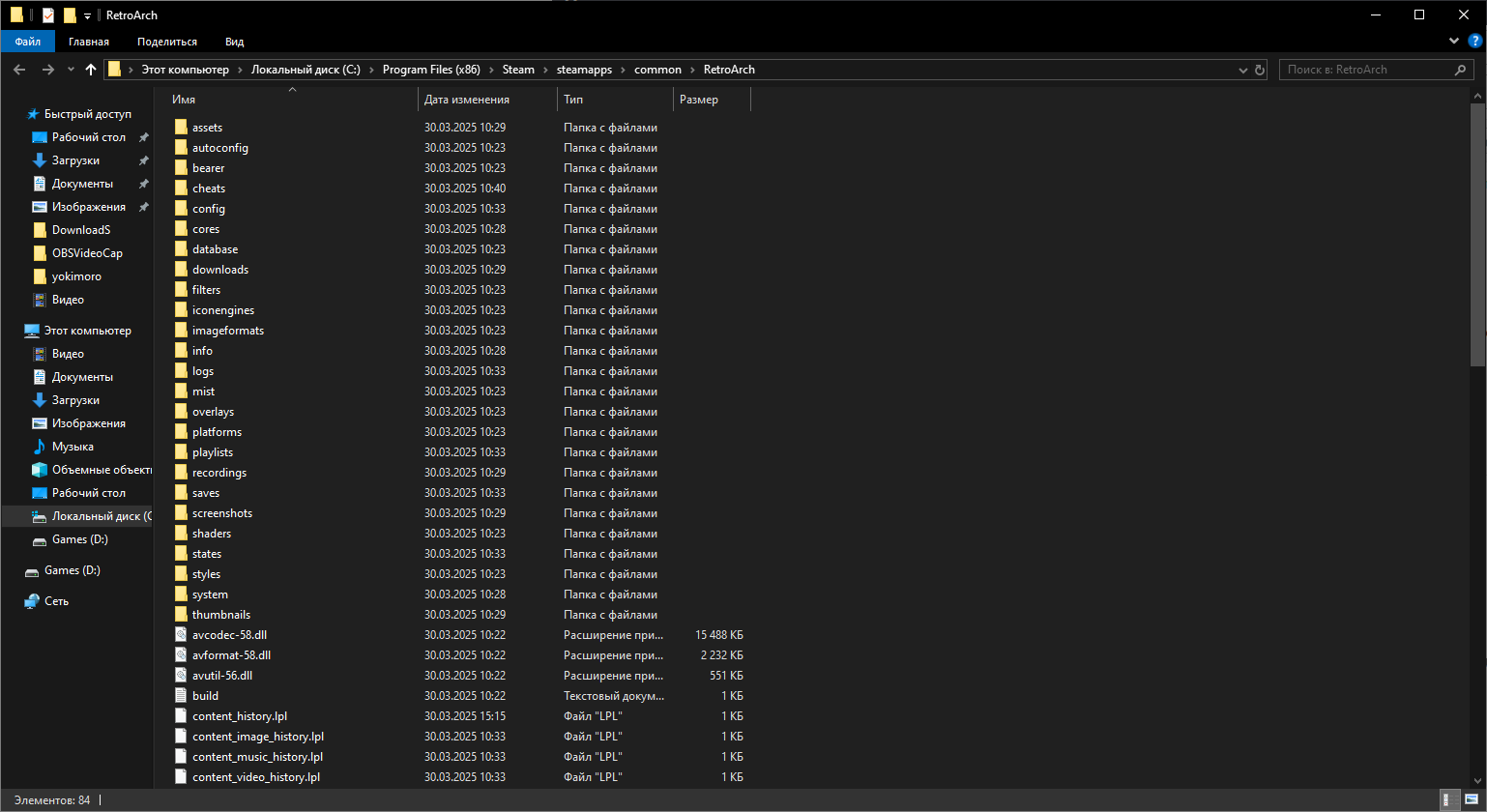Open recent locations dropdown arrow
This screenshot has width=1487, height=812.
tap(71, 70)
